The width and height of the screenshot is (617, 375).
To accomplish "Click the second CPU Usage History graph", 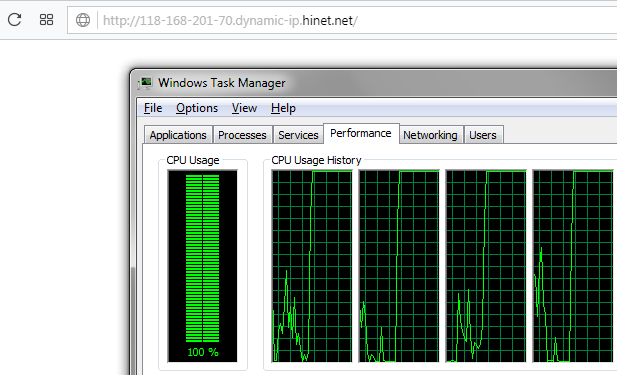I will [399, 266].
